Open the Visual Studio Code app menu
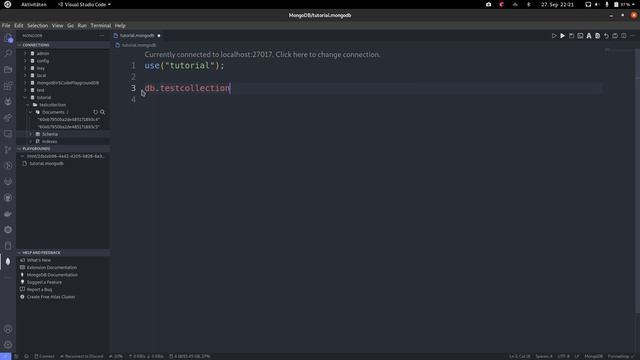The width and height of the screenshot is (640, 360). [x=84, y=4]
